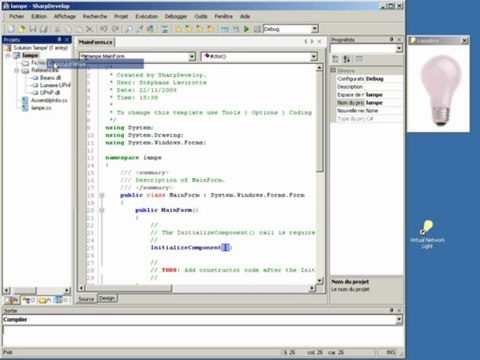
Task: Open Virtual Network Light desktop shortcut
Action: pyautogui.click(x=427, y=234)
